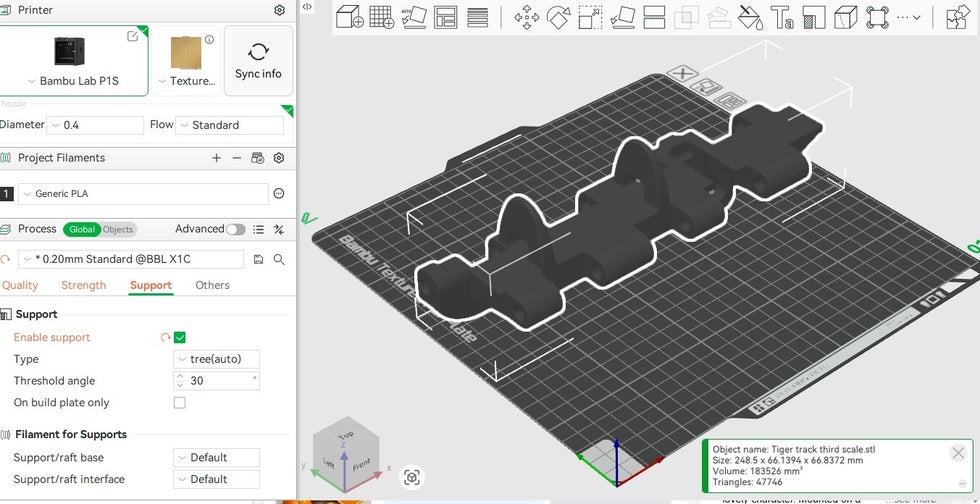Image resolution: width=980 pixels, height=504 pixels.
Task: Select the Cut tool
Action: point(654,18)
